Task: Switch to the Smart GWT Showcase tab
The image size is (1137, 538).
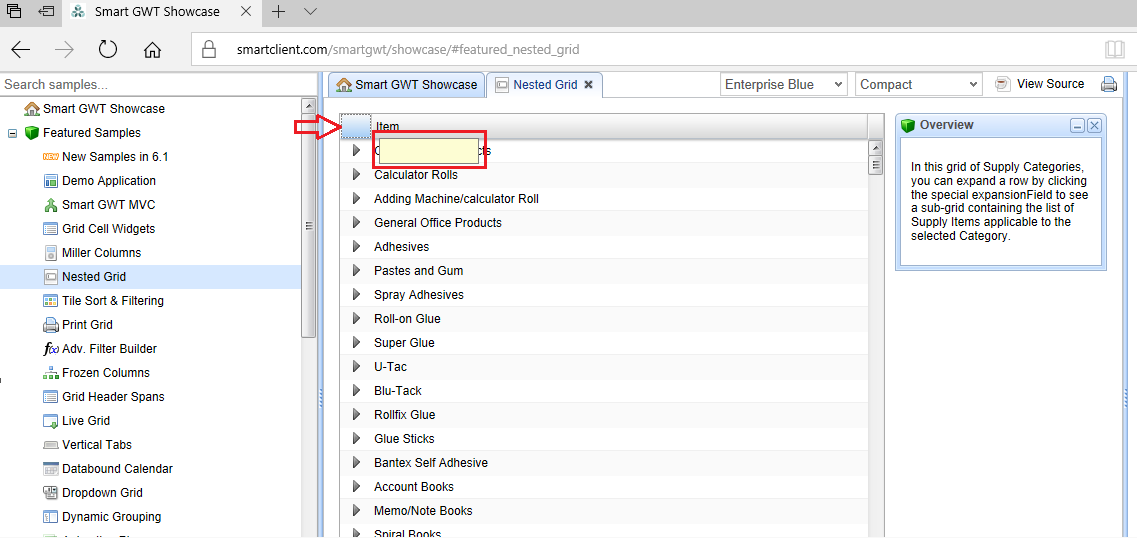Action: [407, 85]
